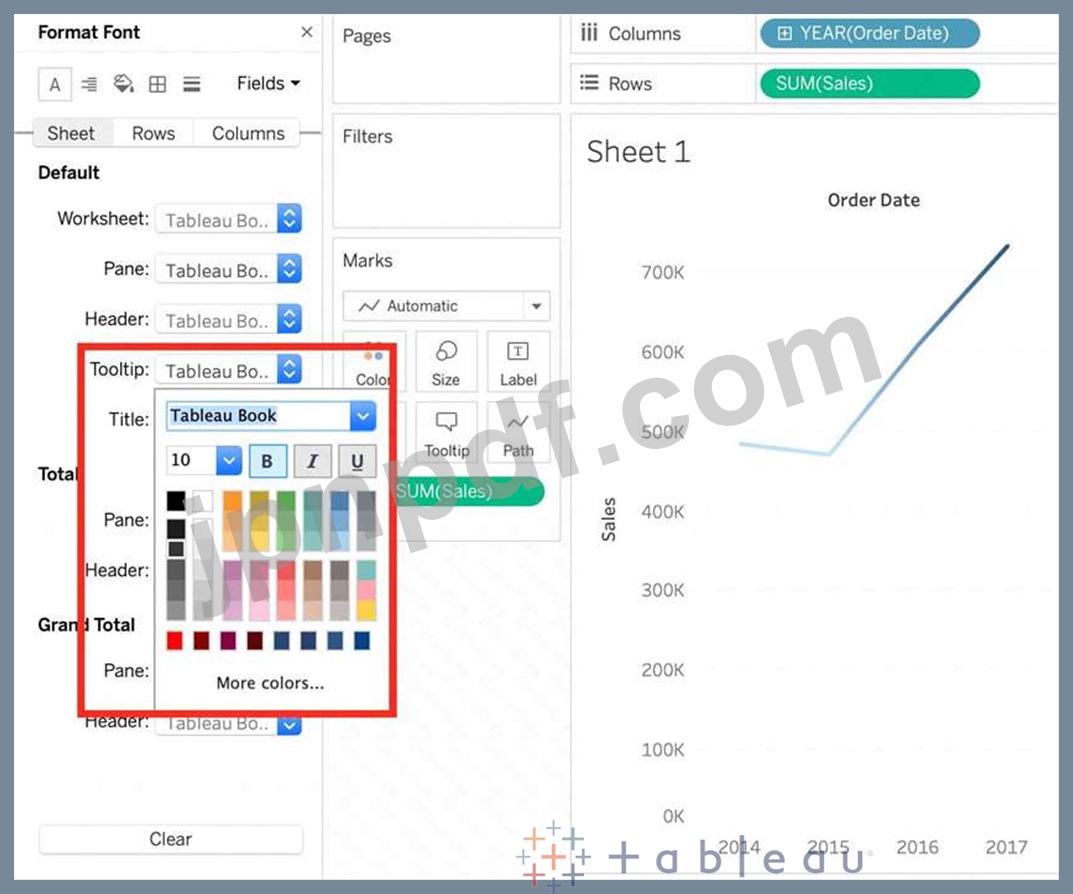
Task: Switch to the Columns tab
Action: (x=248, y=133)
